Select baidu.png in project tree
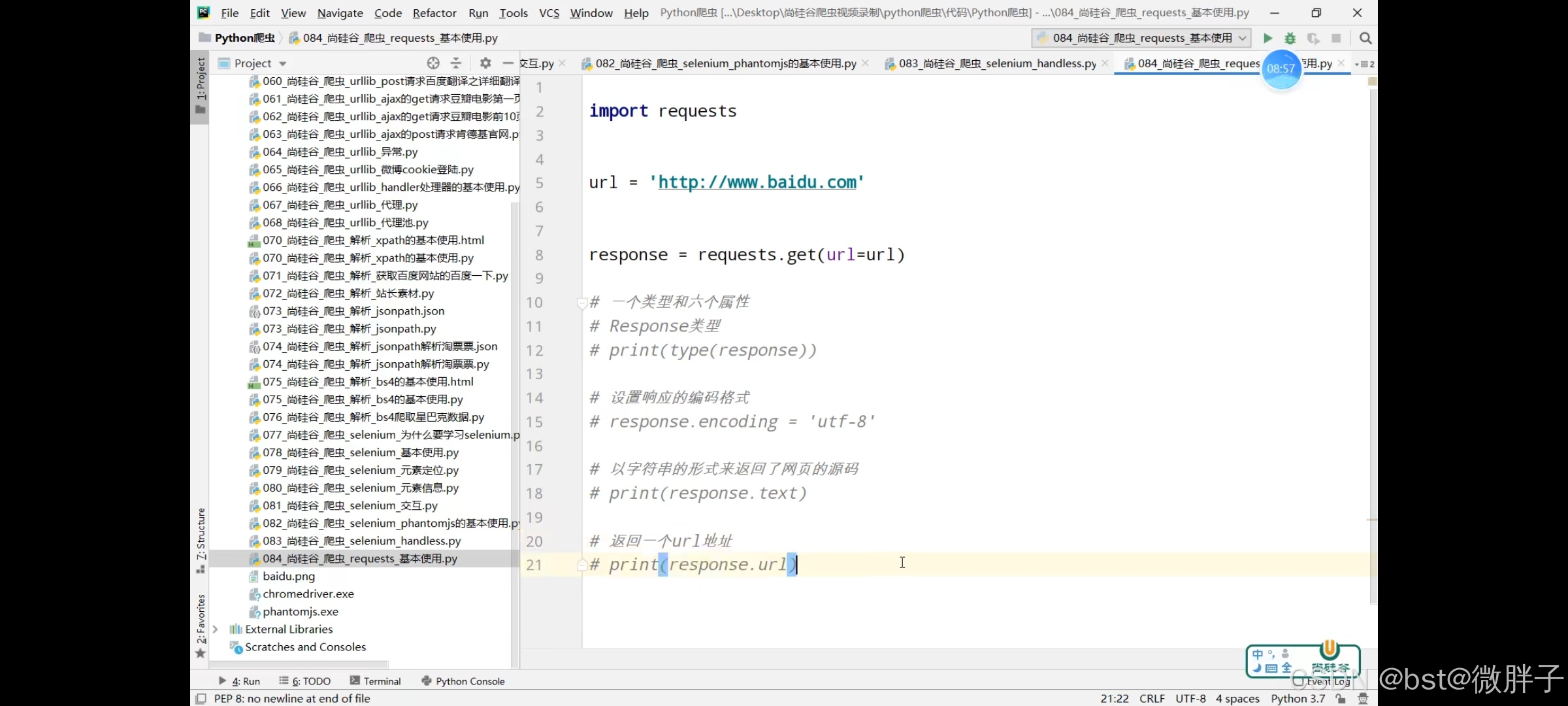Viewport: 1568px width, 706px height. coord(289,576)
